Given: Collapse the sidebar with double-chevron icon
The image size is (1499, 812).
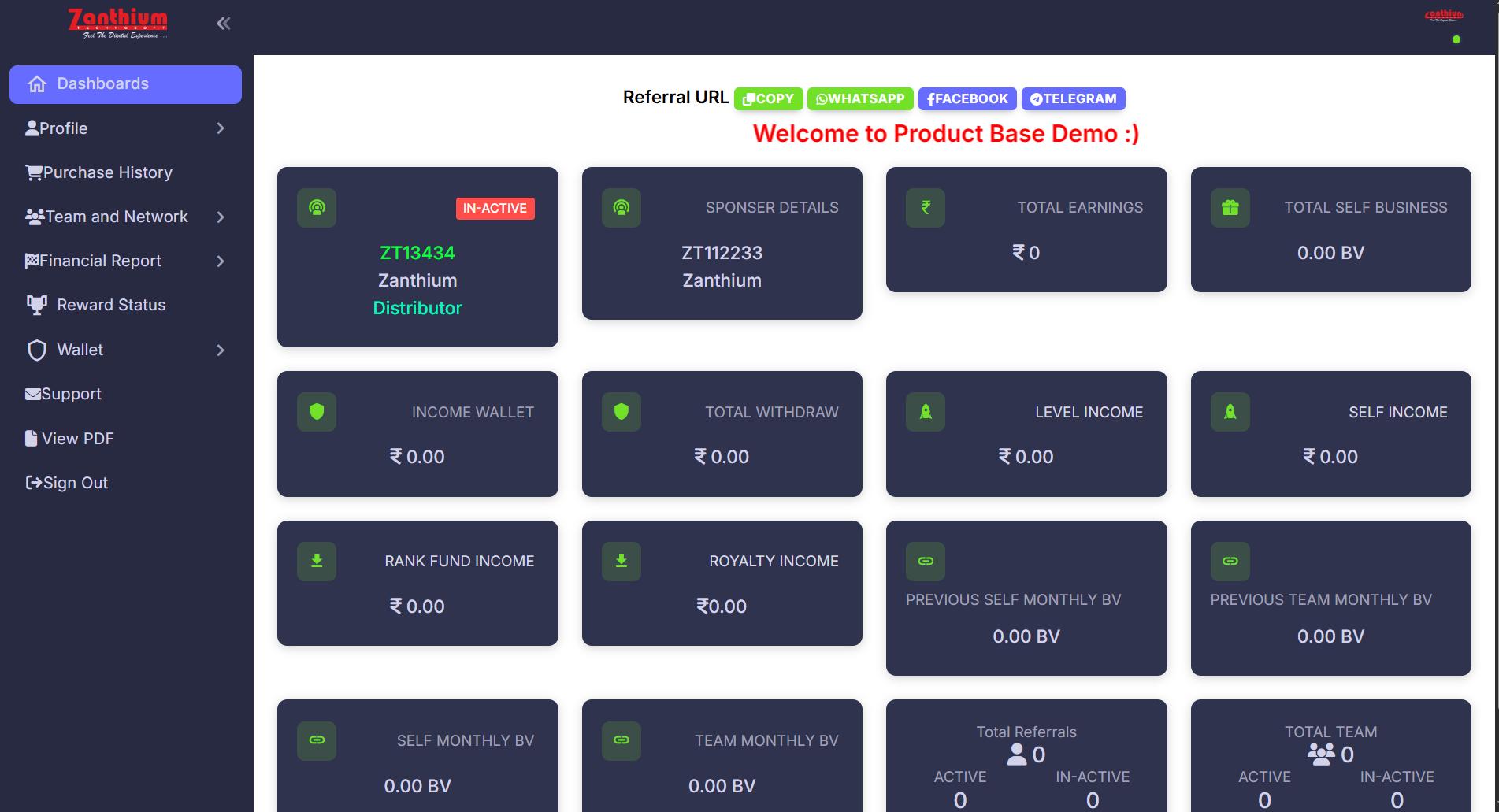Looking at the screenshot, I should click(x=224, y=24).
